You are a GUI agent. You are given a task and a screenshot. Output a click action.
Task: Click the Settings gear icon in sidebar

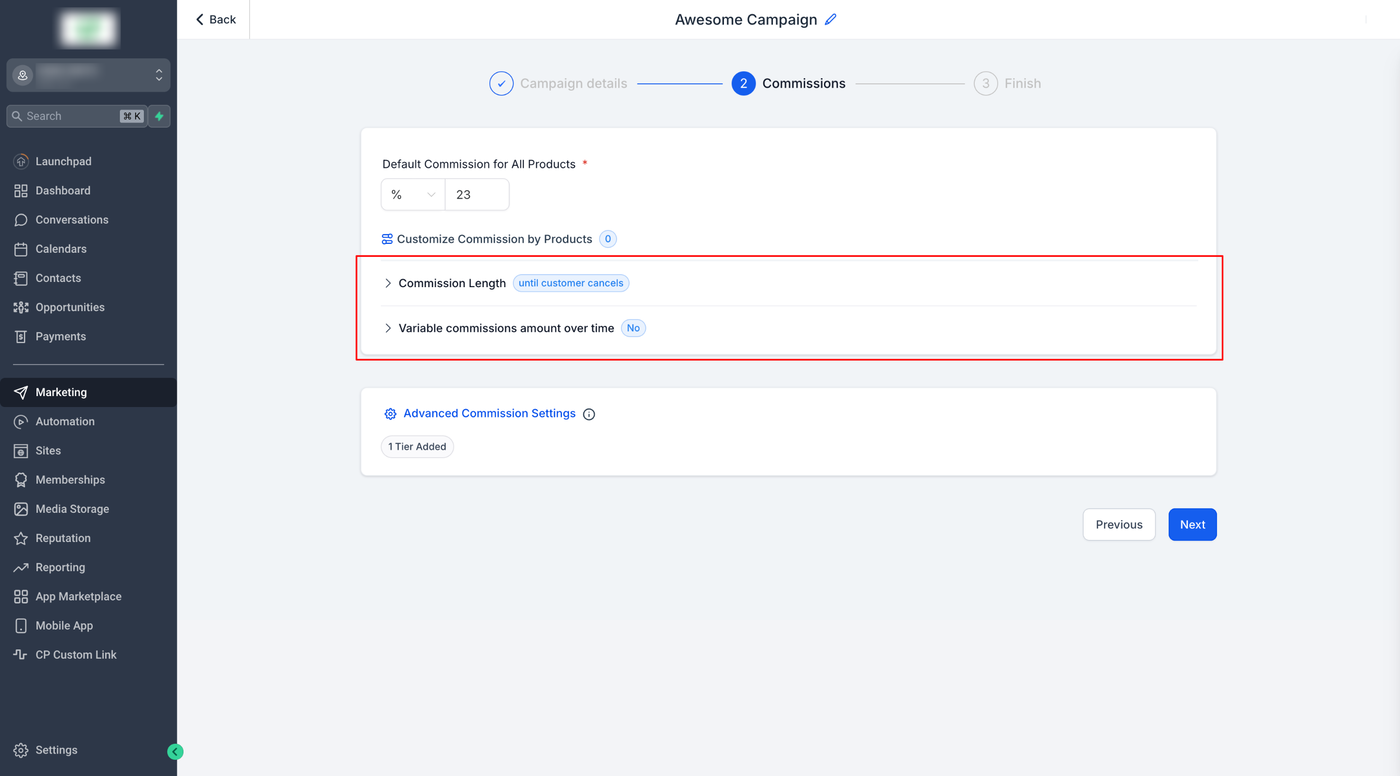point(21,750)
